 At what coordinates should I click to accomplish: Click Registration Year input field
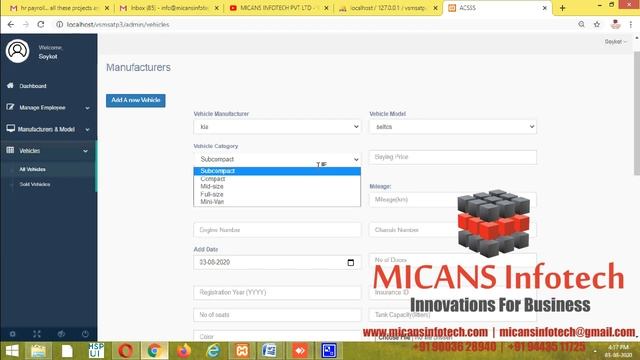coord(277,293)
